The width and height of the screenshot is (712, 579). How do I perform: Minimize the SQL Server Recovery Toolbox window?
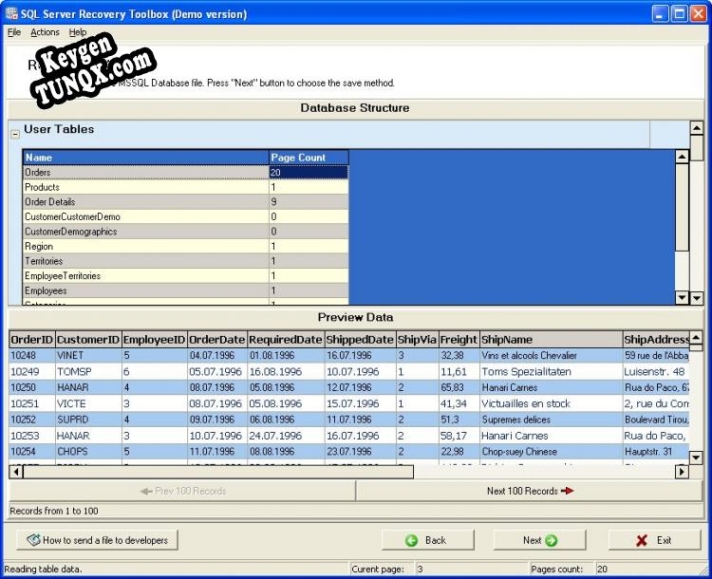pyautogui.click(x=660, y=14)
